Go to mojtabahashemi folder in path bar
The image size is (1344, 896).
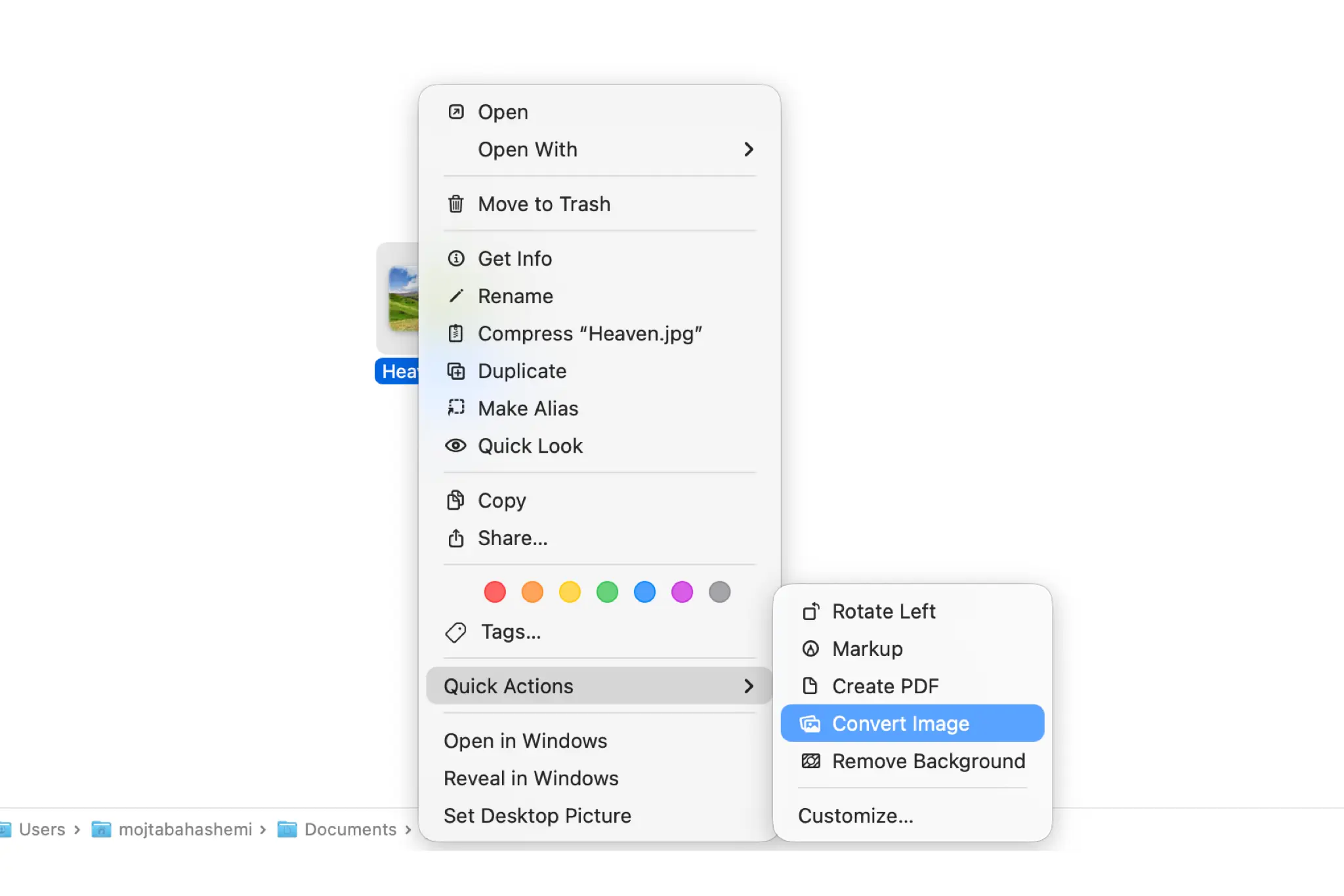pyautogui.click(x=185, y=829)
